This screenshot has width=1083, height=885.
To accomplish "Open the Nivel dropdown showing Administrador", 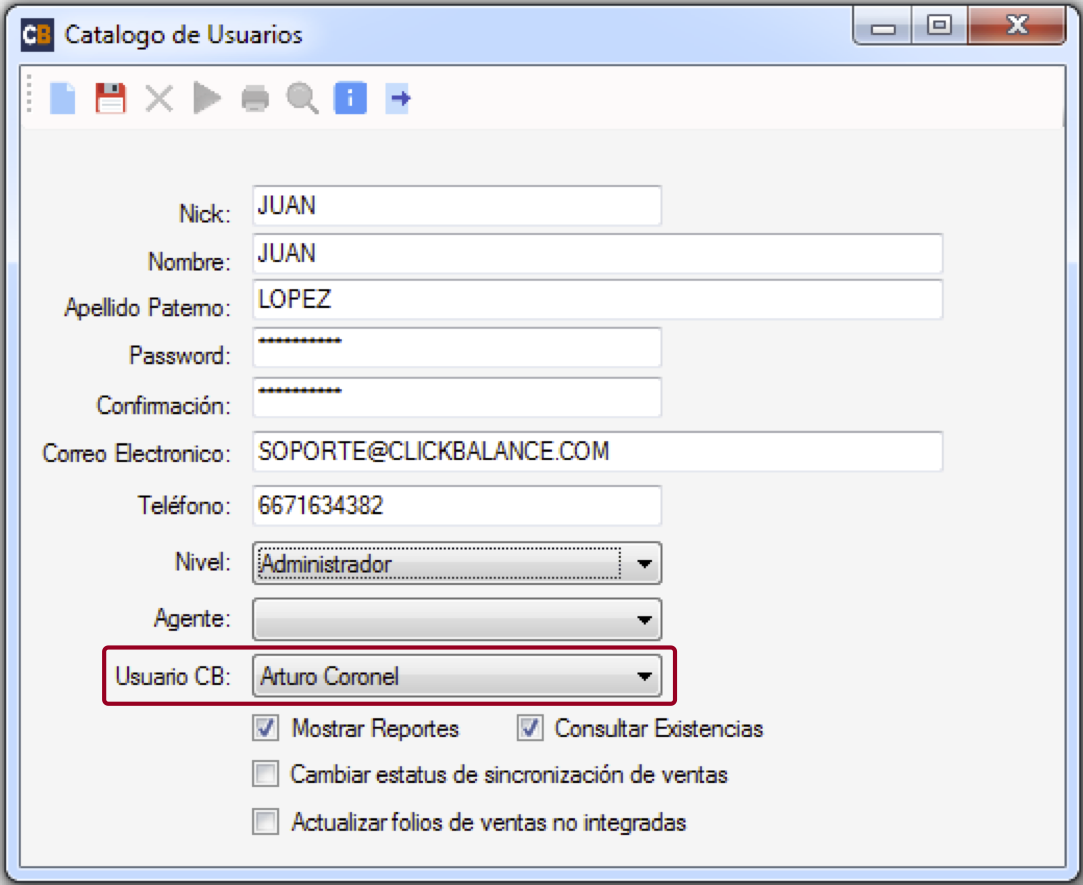I will coord(457,563).
